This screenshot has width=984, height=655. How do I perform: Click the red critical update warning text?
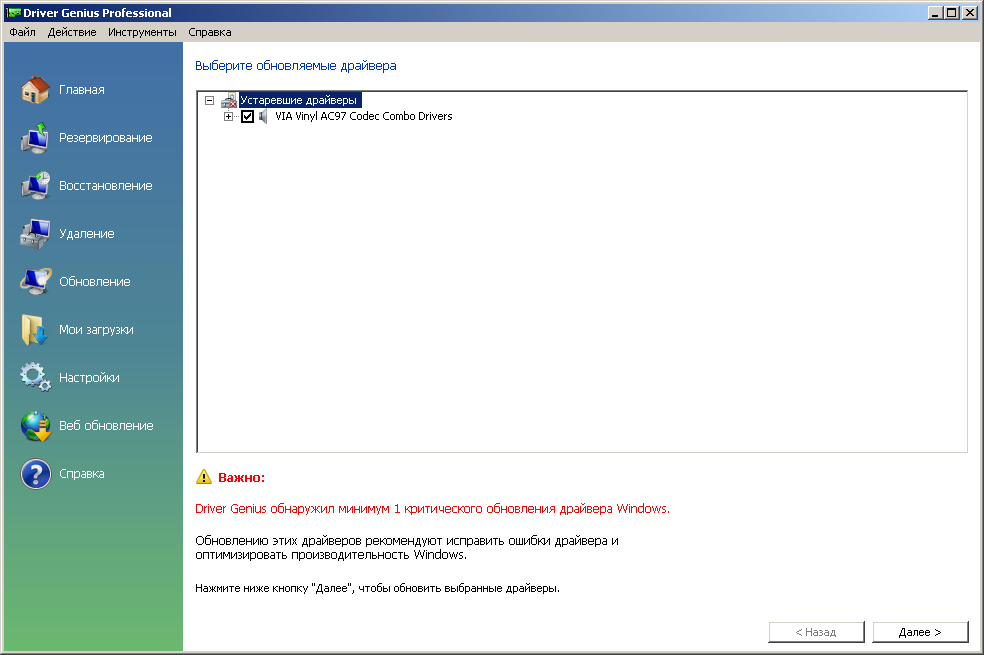coord(432,509)
